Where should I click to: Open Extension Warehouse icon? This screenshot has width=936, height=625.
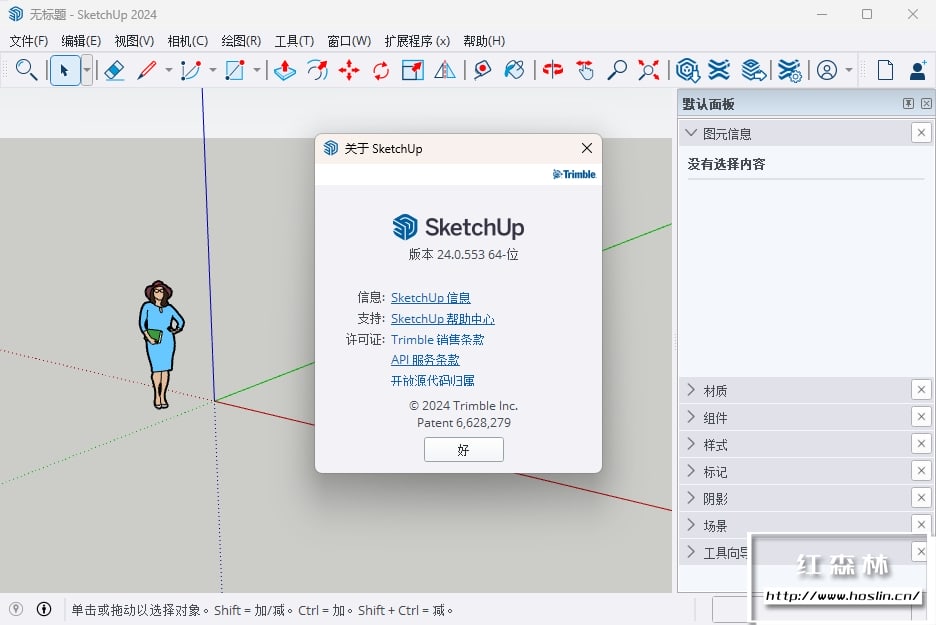point(719,70)
